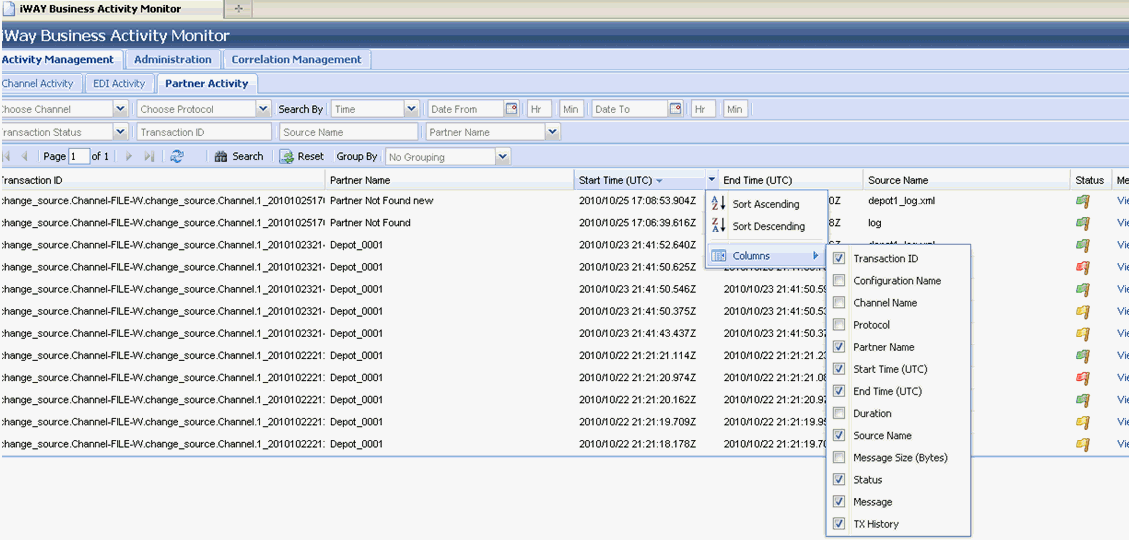1129x540 pixels.
Task: Go to the next page of results
Action: (130, 156)
